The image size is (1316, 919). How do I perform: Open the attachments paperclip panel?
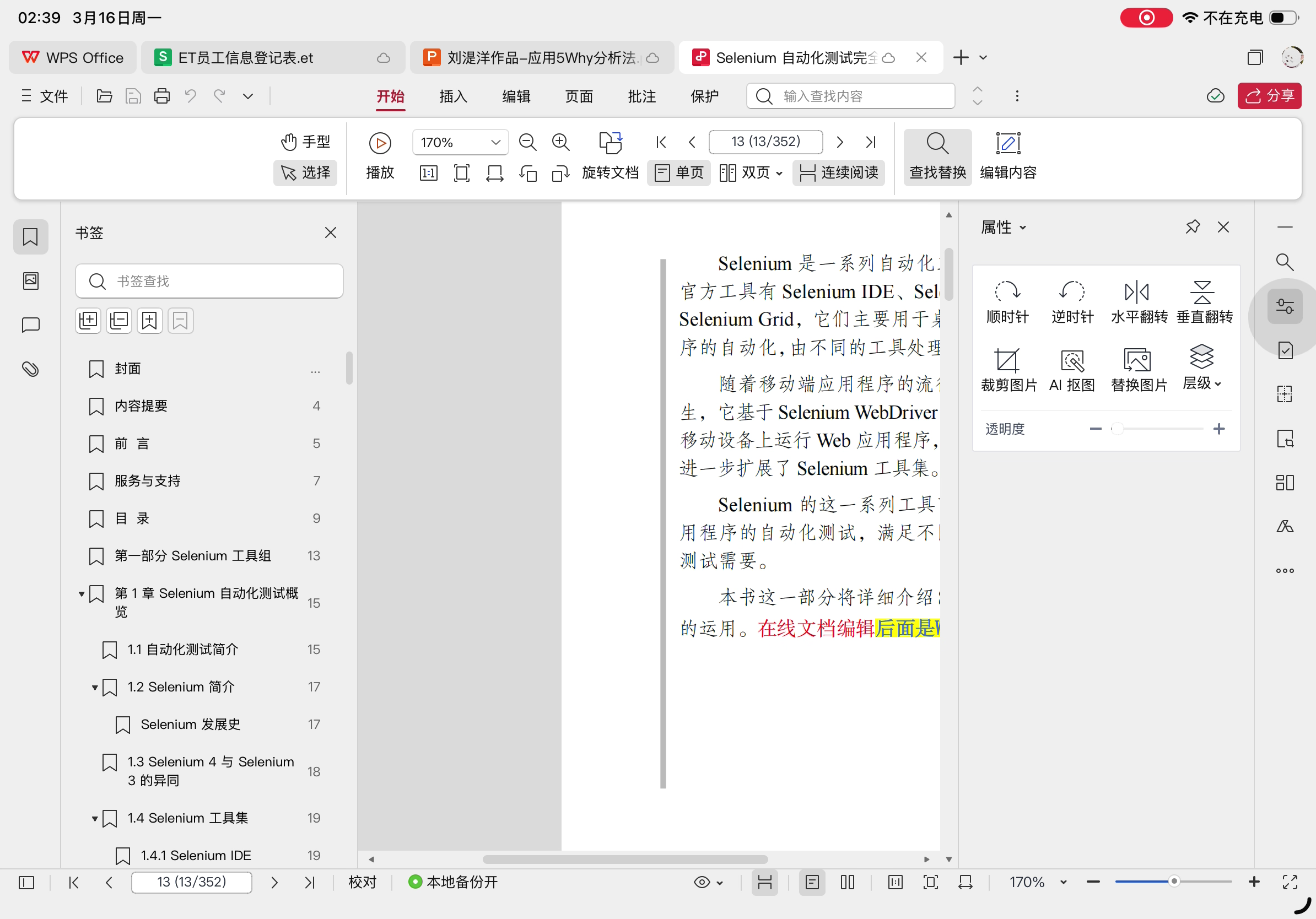click(x=30, y=369)
